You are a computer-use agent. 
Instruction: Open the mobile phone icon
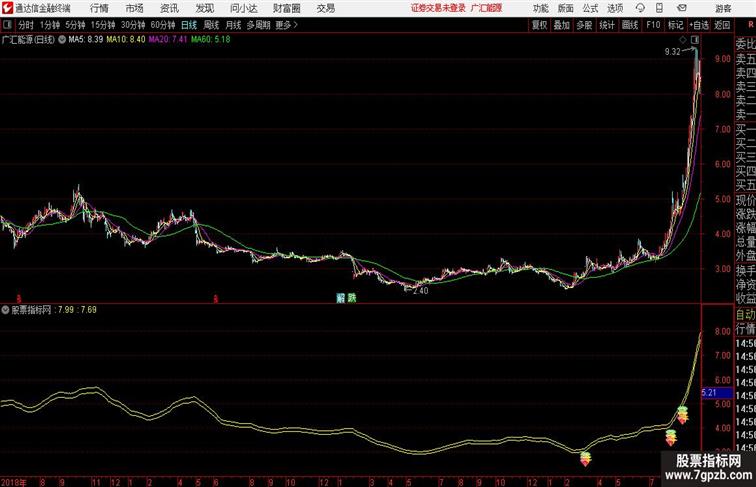659,8
